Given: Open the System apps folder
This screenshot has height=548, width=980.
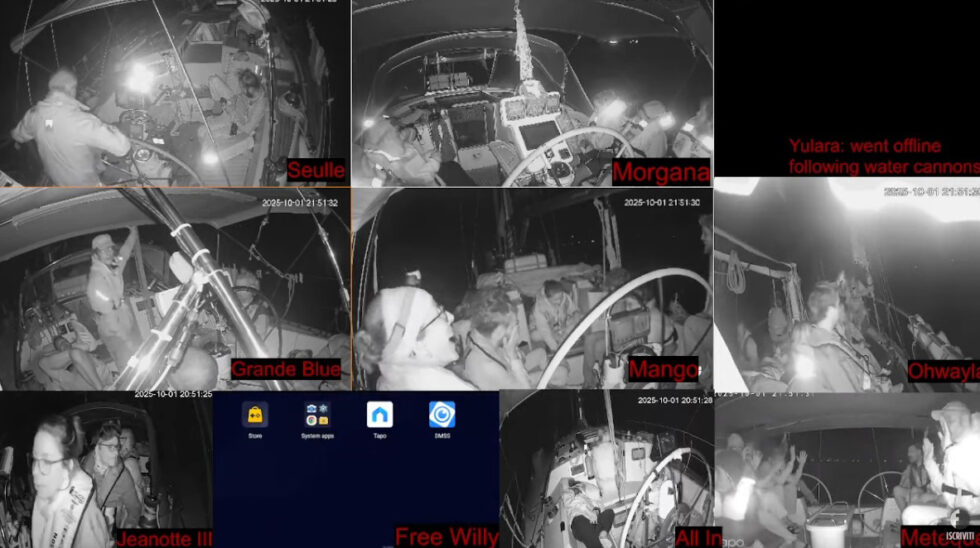Looking at the screenshot, I should pos(317,414).
